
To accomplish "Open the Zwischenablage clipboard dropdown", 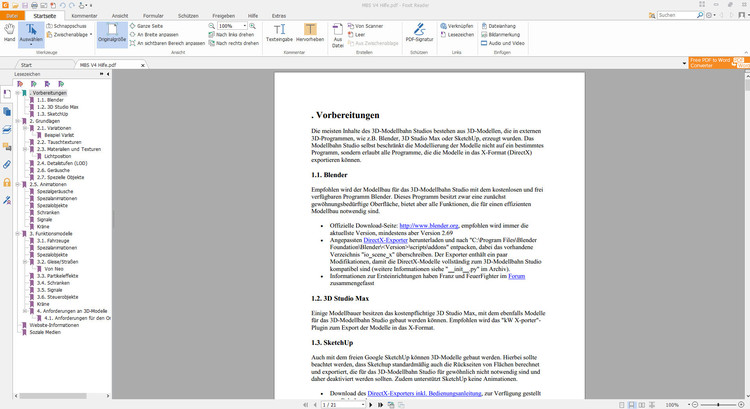I will (70, 35).
